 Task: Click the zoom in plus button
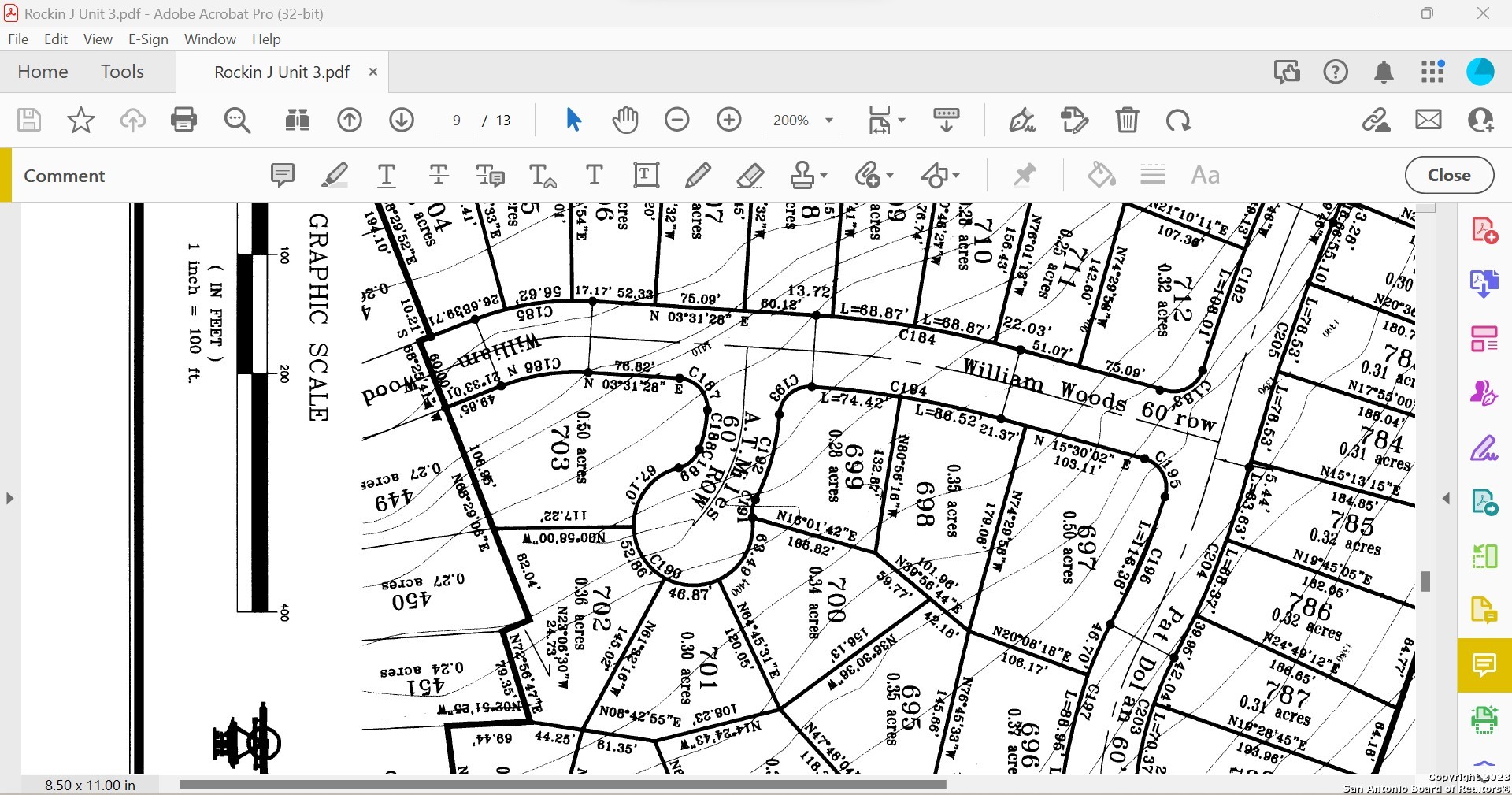point(729,121)
